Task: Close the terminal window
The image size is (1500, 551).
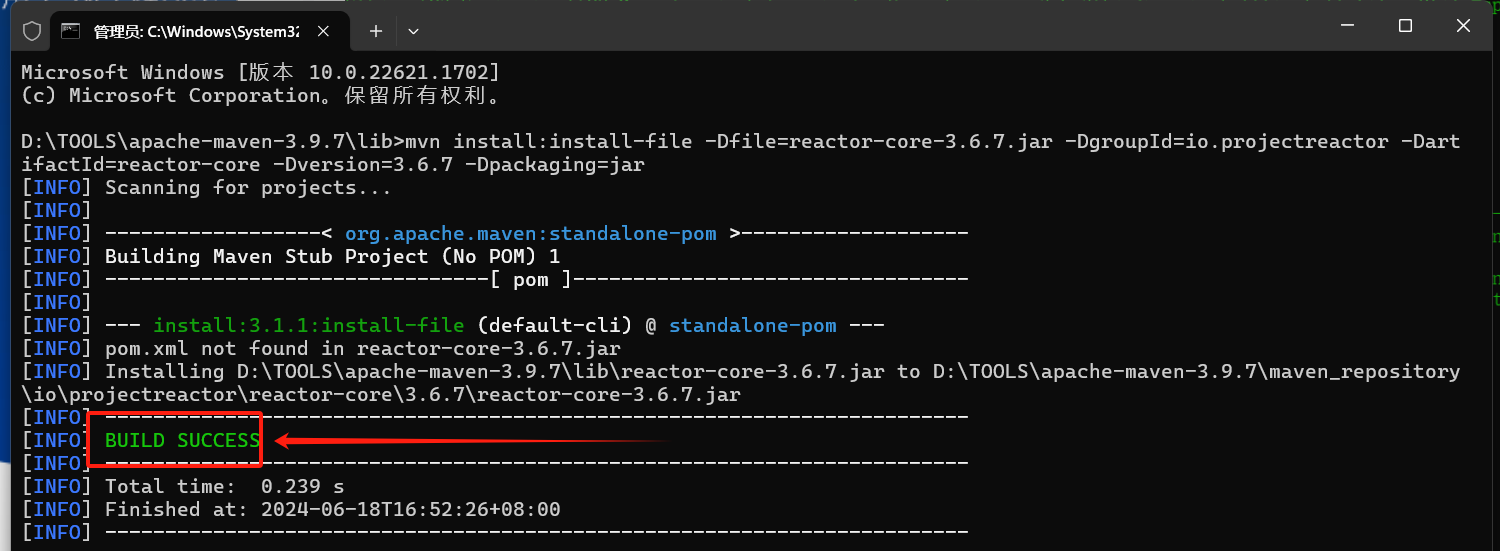Action: point(1464,26)
